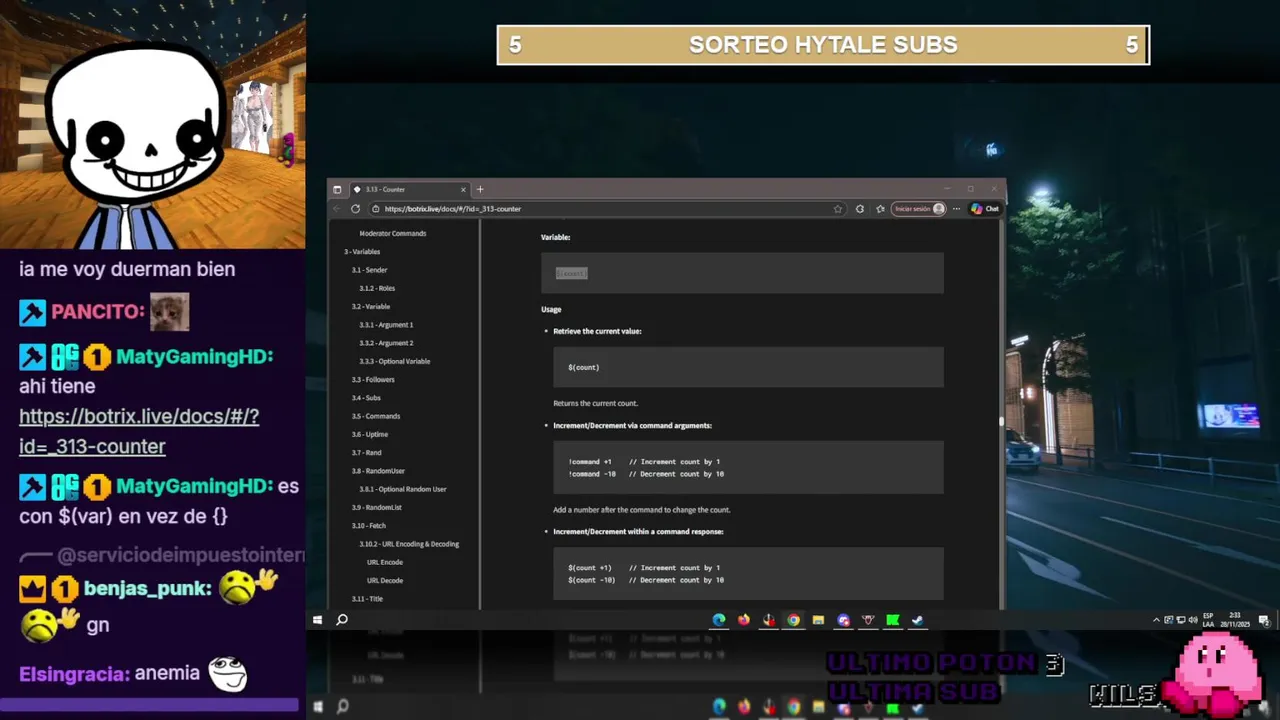Open 3.3.3 - Optional Variable entry

pos(395,361)
